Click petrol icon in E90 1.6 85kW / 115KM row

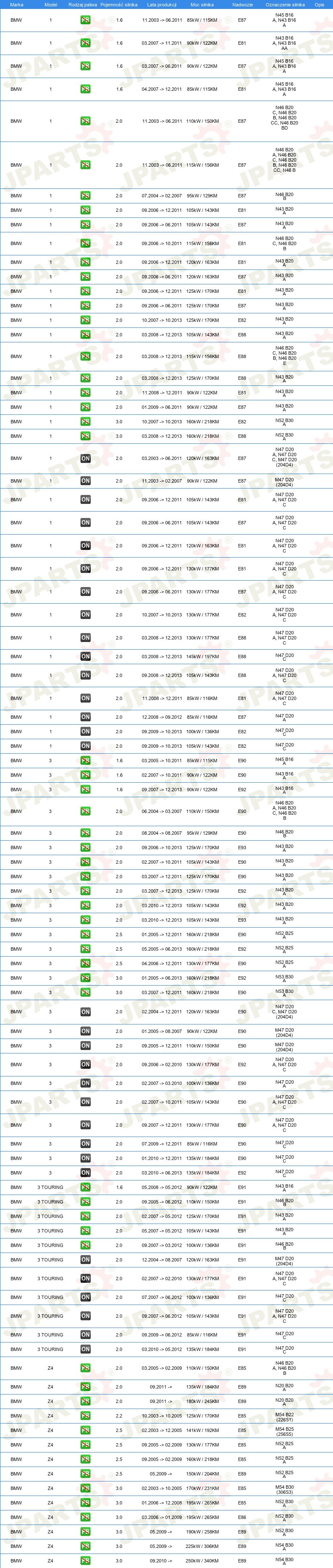(85, 760)
